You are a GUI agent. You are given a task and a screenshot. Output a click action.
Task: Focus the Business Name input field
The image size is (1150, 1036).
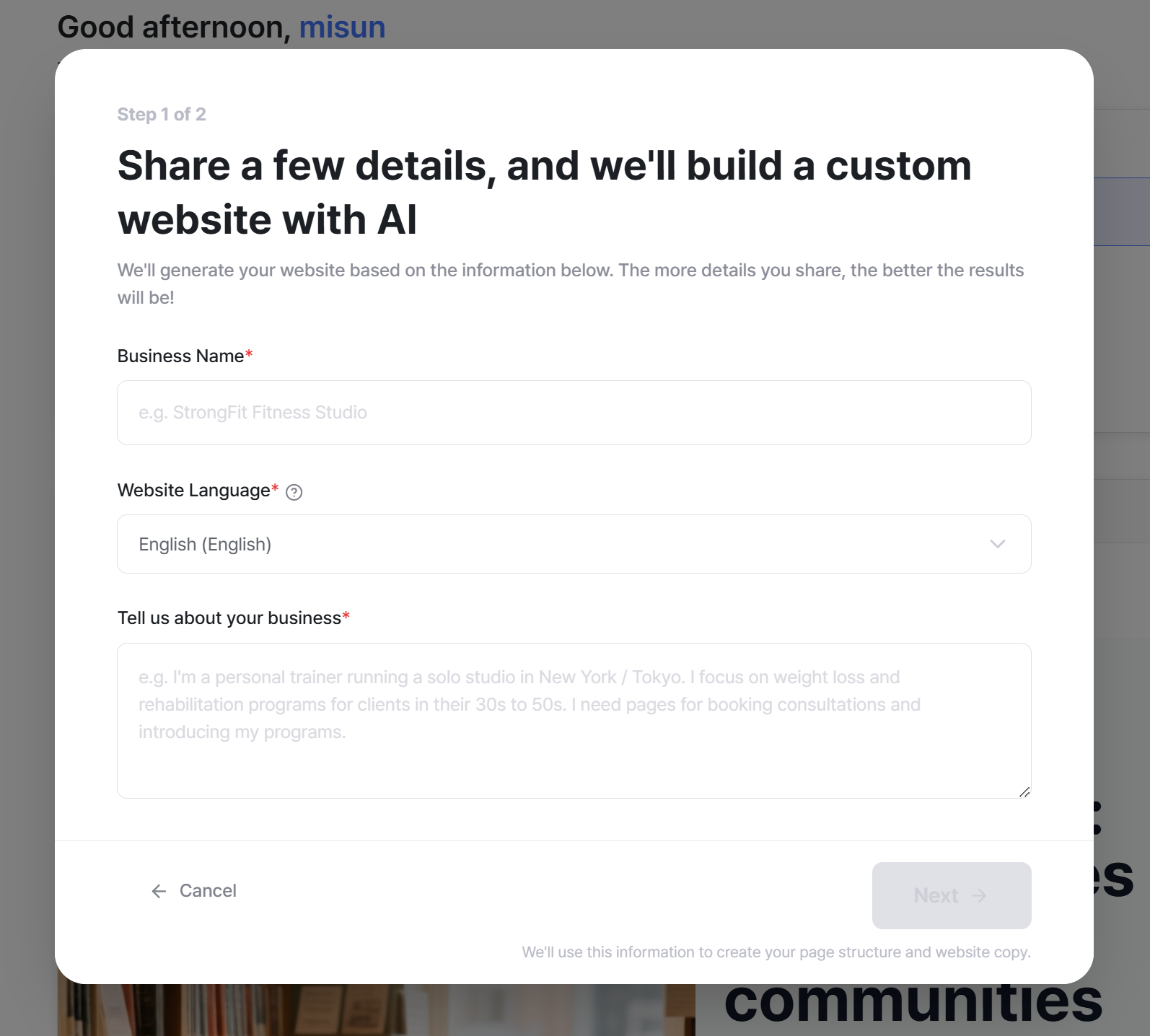(x=574, y=413)
